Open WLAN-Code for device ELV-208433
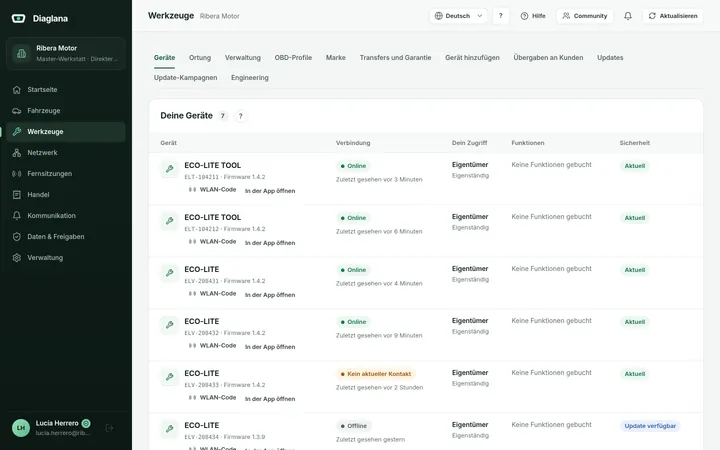Screen dimensions: 720x450 coord(212,398)
